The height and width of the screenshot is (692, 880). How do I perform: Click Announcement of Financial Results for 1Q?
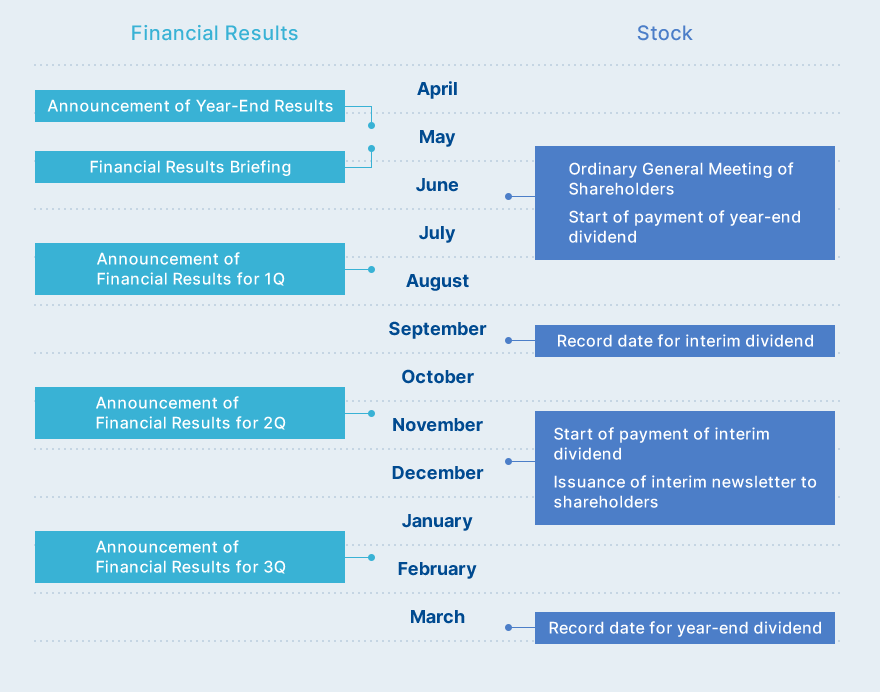coord(190,269)
